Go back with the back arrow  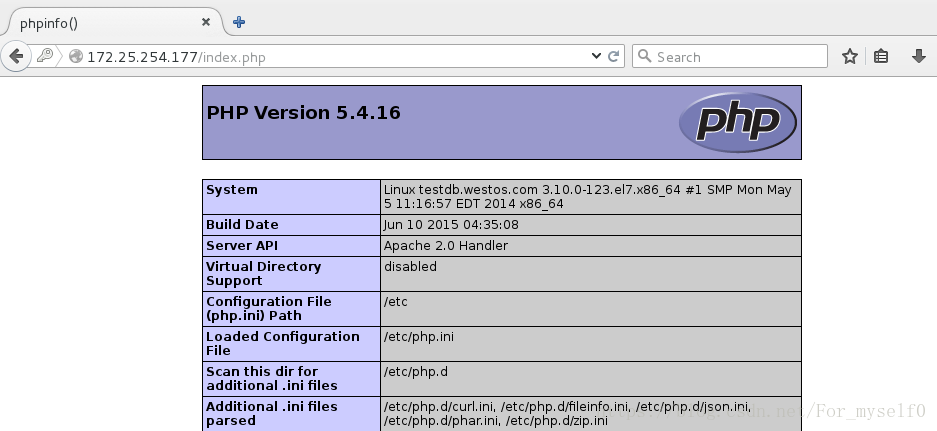(x=16, y=56)
